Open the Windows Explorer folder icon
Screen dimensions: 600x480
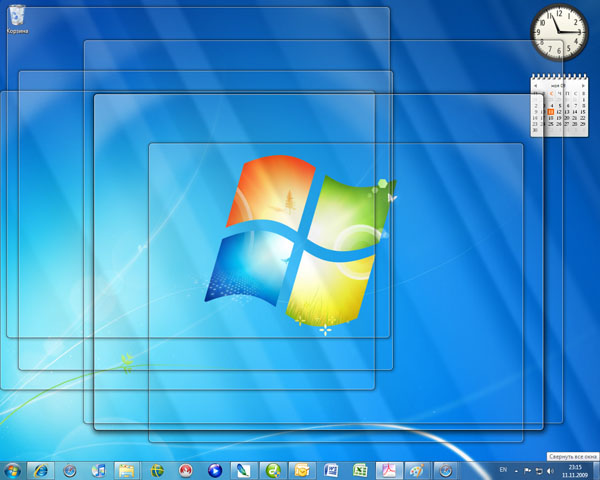coord(127,471)
